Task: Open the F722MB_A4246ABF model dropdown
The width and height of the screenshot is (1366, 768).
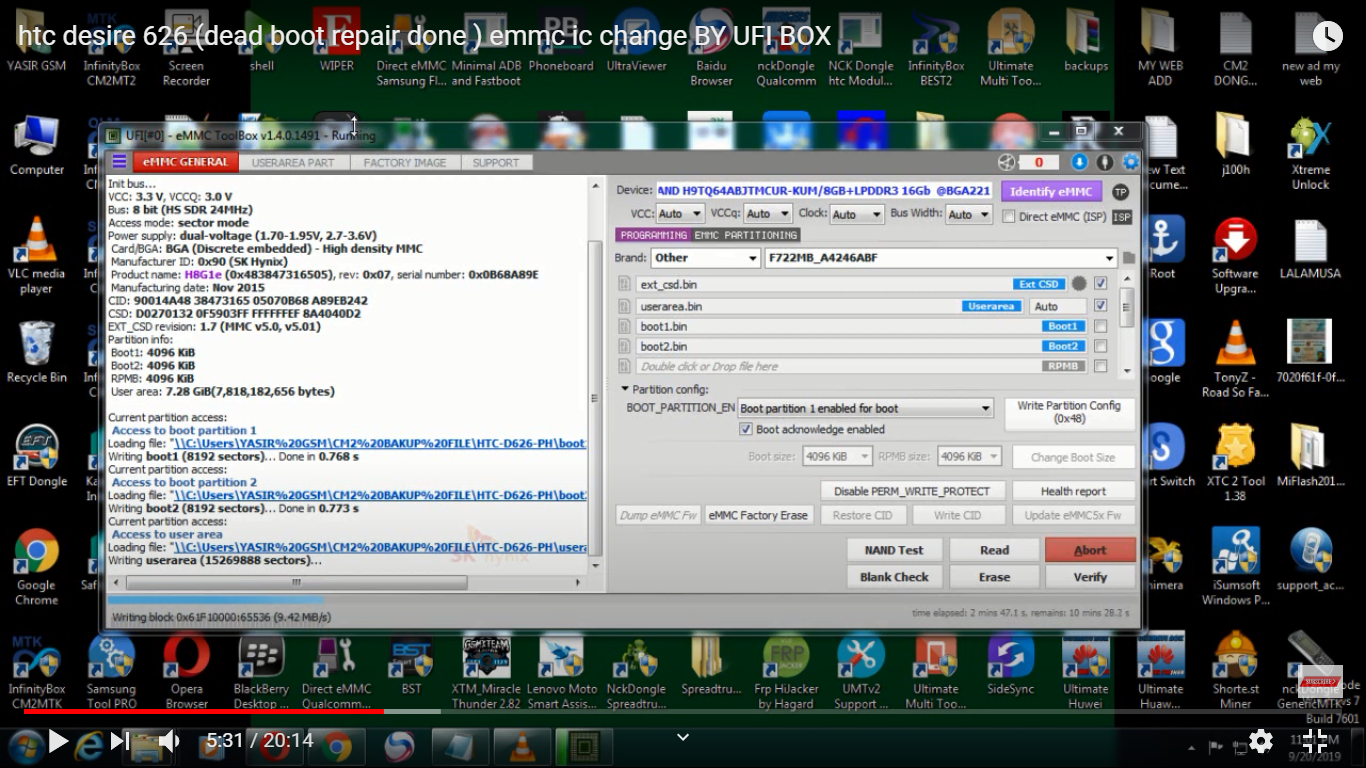Action: point(940,258)
